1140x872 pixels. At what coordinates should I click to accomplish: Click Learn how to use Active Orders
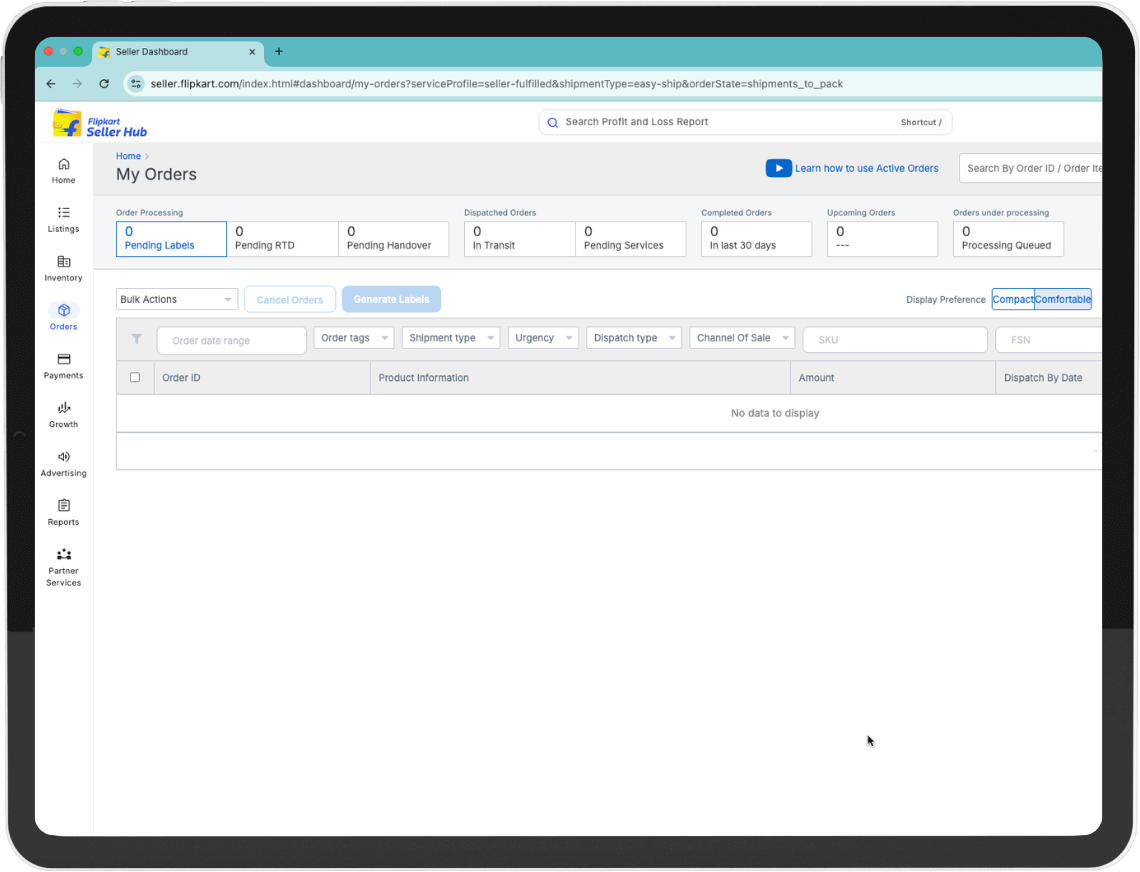(x=866, y=169)
